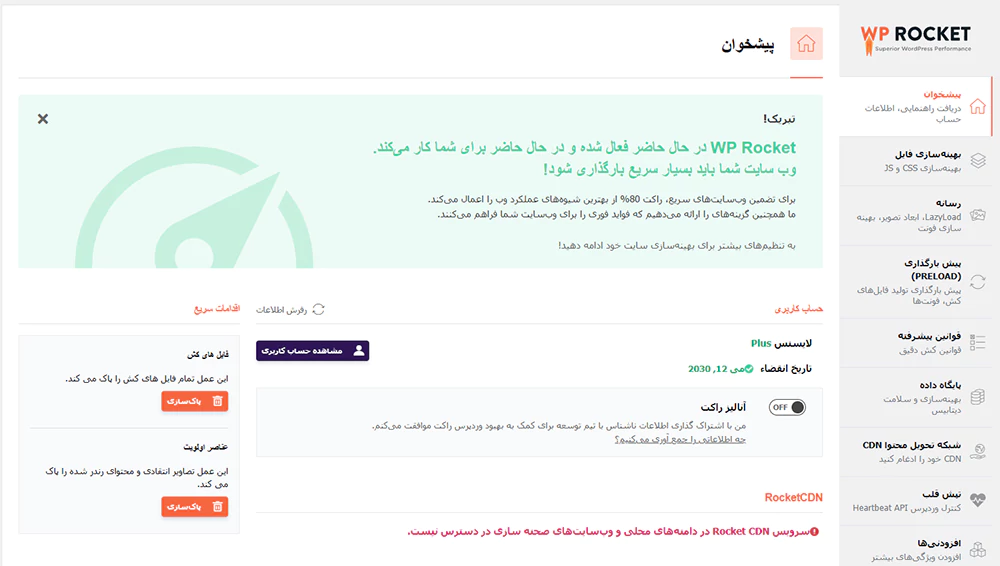Click the آنالیز راکت label
The image size is (1000, 566).
(x=723, y=407)
